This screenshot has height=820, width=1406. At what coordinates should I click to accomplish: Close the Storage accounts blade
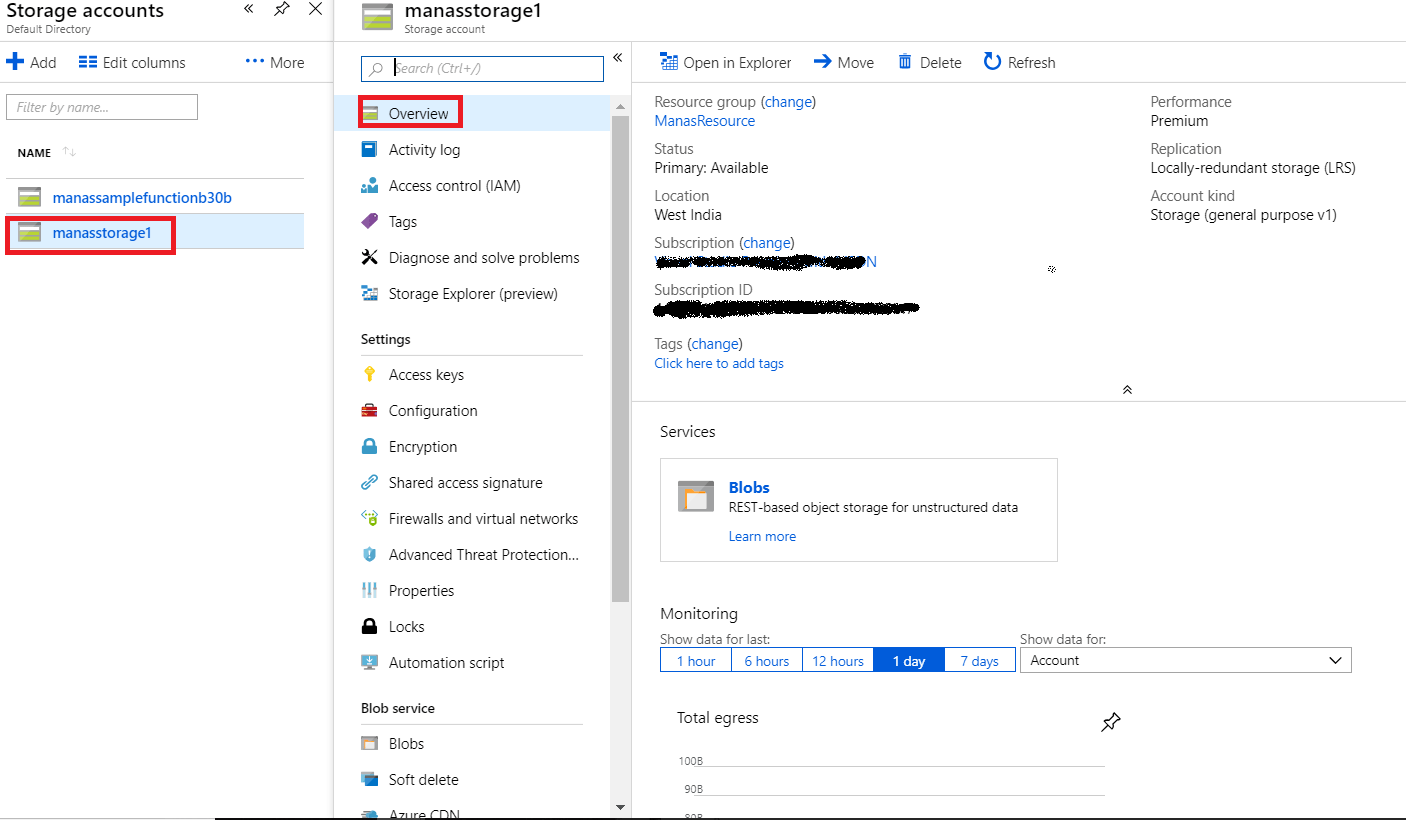click(315, 9)
